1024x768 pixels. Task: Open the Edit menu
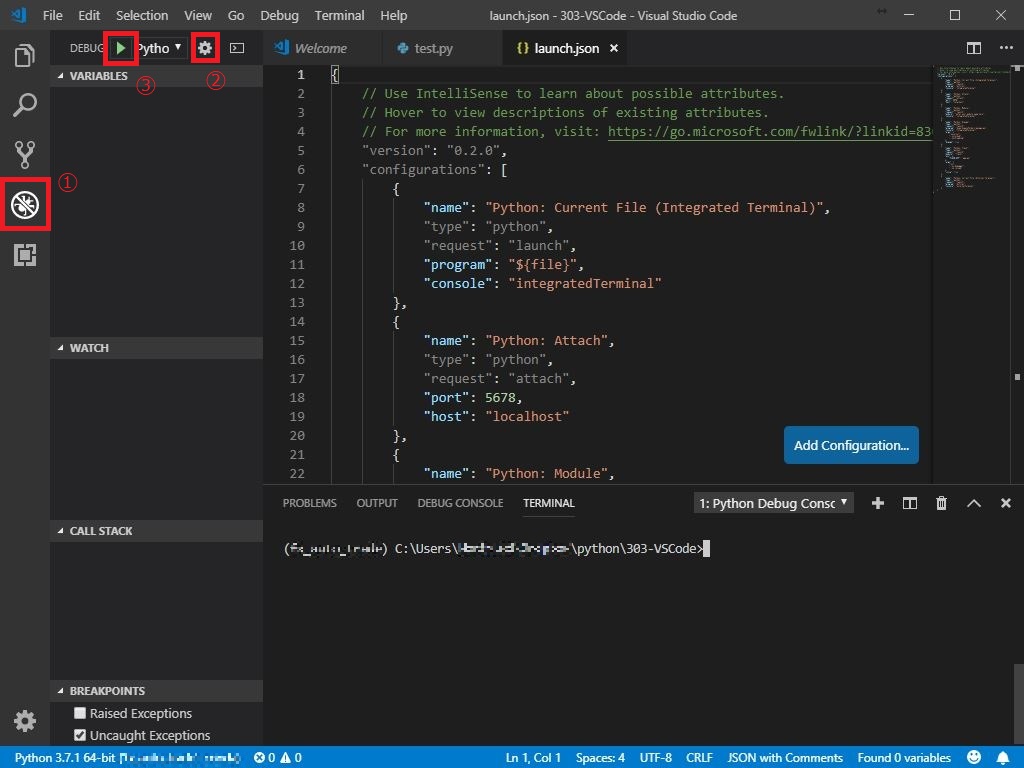coord(89,15)
